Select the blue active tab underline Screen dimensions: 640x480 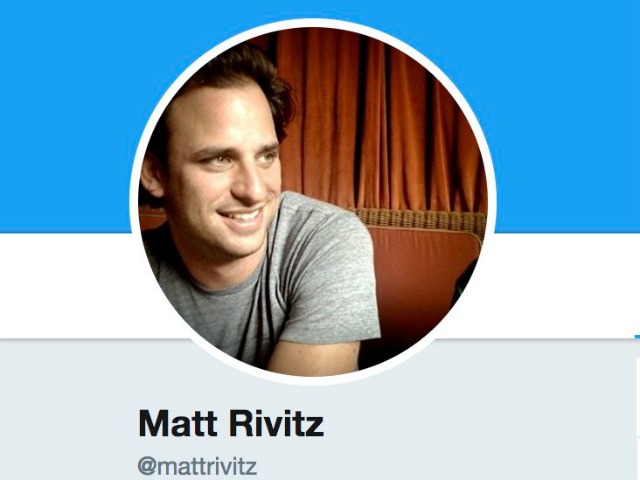tap(637, 336)
